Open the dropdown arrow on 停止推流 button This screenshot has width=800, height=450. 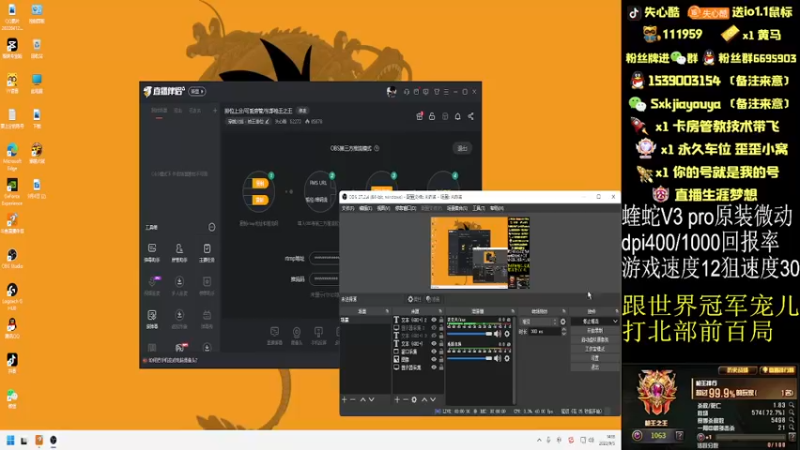pos(615,321)
